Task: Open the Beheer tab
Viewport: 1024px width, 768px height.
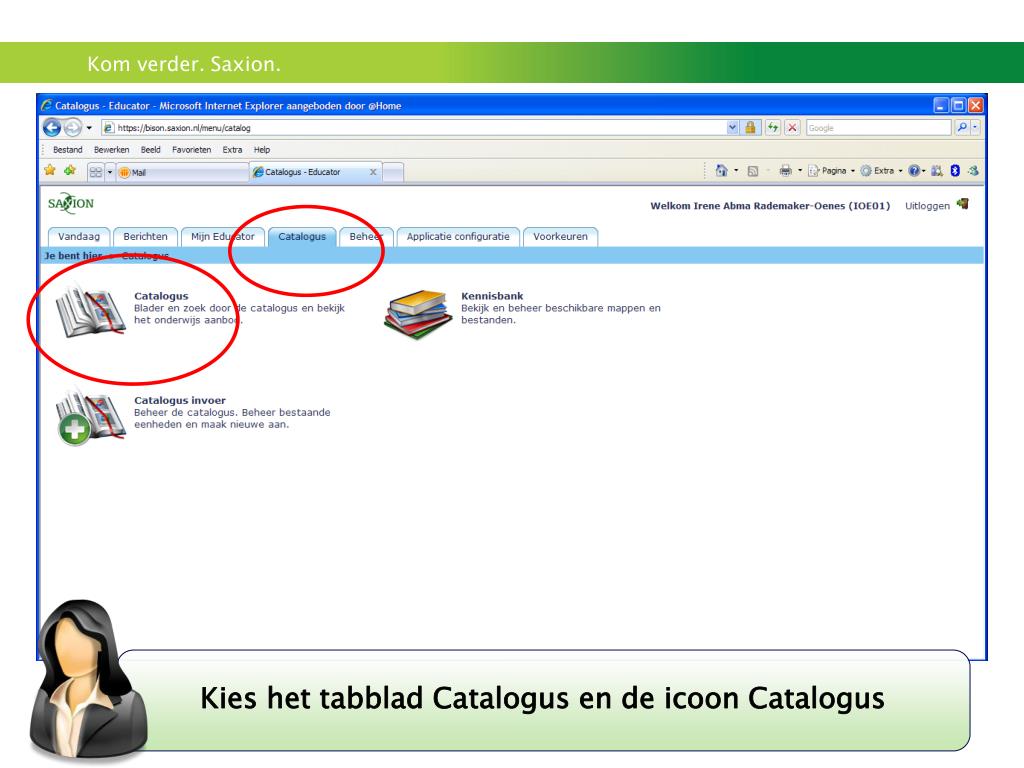Action: pos(366,236)
